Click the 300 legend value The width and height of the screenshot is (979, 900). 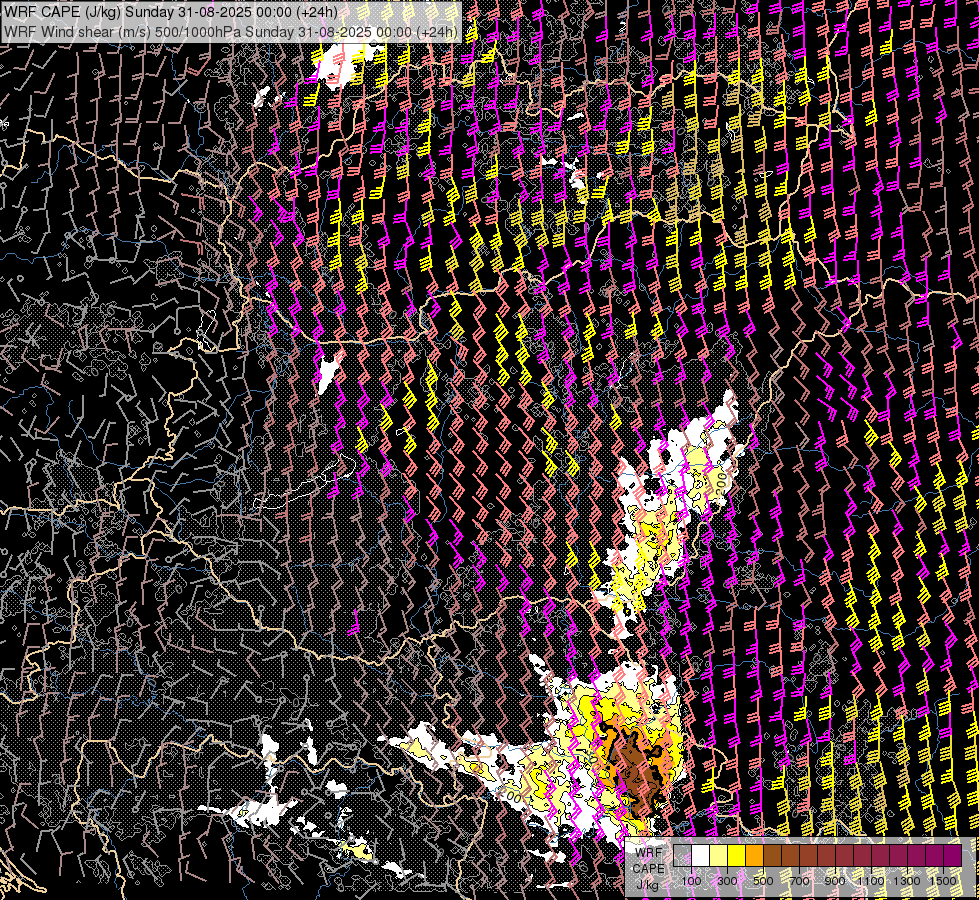point(727,881)
